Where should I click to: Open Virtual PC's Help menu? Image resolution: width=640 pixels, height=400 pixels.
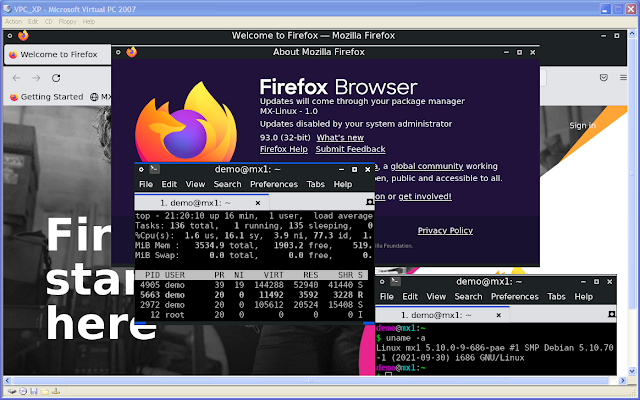pyautogui.click(x=89, y=22)
